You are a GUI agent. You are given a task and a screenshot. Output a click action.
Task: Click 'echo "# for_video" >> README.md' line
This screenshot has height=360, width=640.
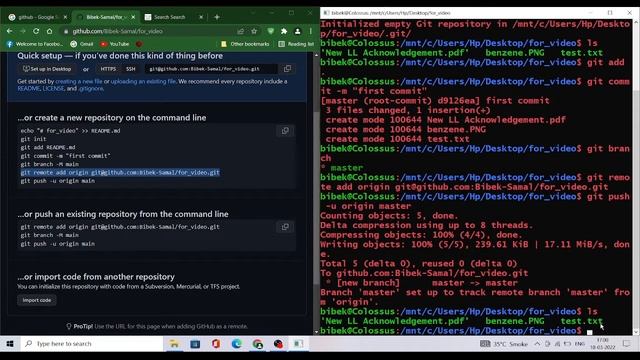70,131
